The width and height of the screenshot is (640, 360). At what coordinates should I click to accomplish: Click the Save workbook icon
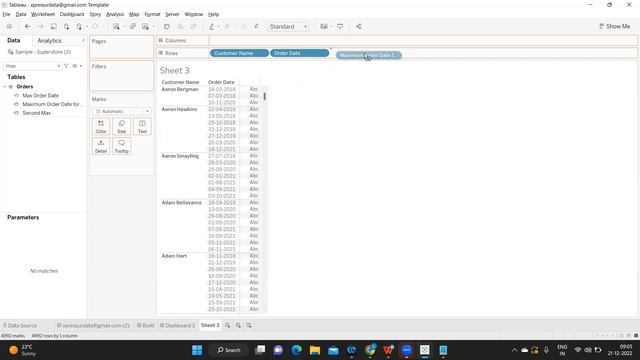point(53,27)
